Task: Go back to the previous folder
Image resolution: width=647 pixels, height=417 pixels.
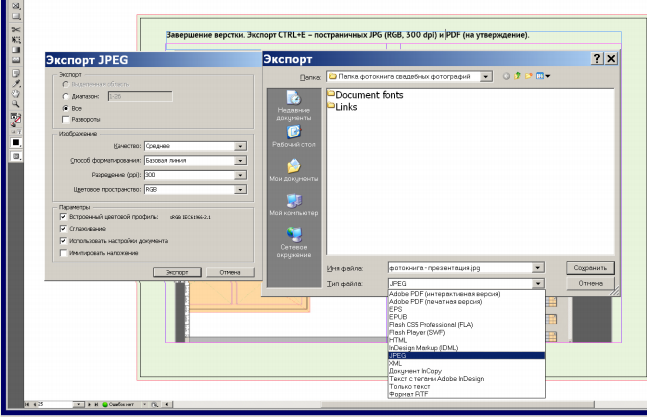Action: pos(506,76)
